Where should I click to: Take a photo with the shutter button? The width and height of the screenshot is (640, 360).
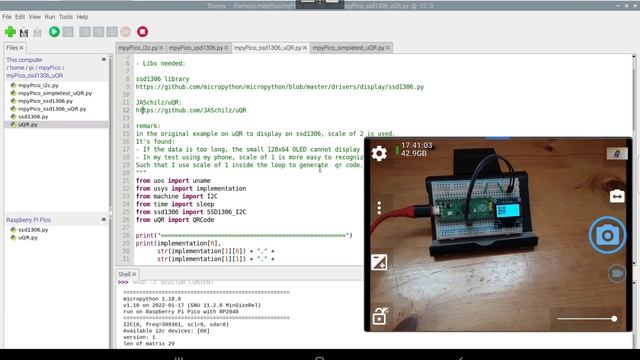pyautogui.click(x=607, y=235)
